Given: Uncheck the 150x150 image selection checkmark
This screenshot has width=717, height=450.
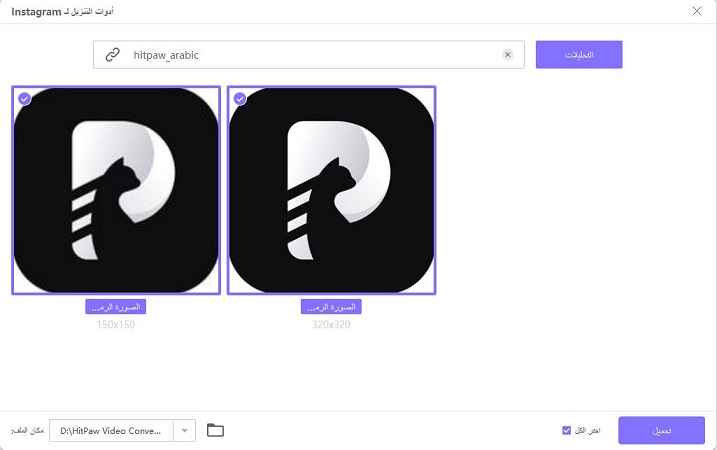Looking at the screenshot, I should pyautogui.click(x=25, y=98).
